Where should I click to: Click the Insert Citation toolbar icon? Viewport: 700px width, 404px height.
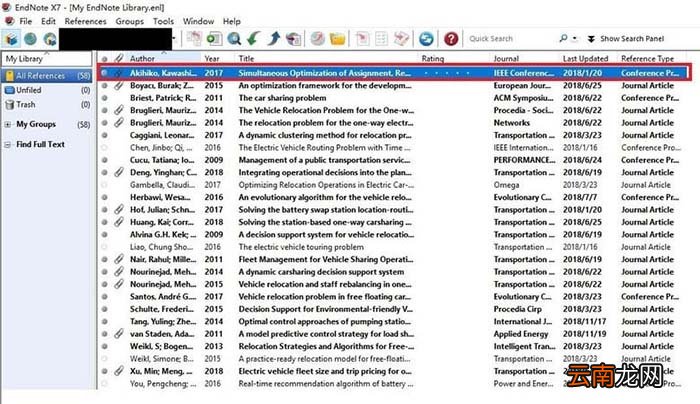(362, 39)
